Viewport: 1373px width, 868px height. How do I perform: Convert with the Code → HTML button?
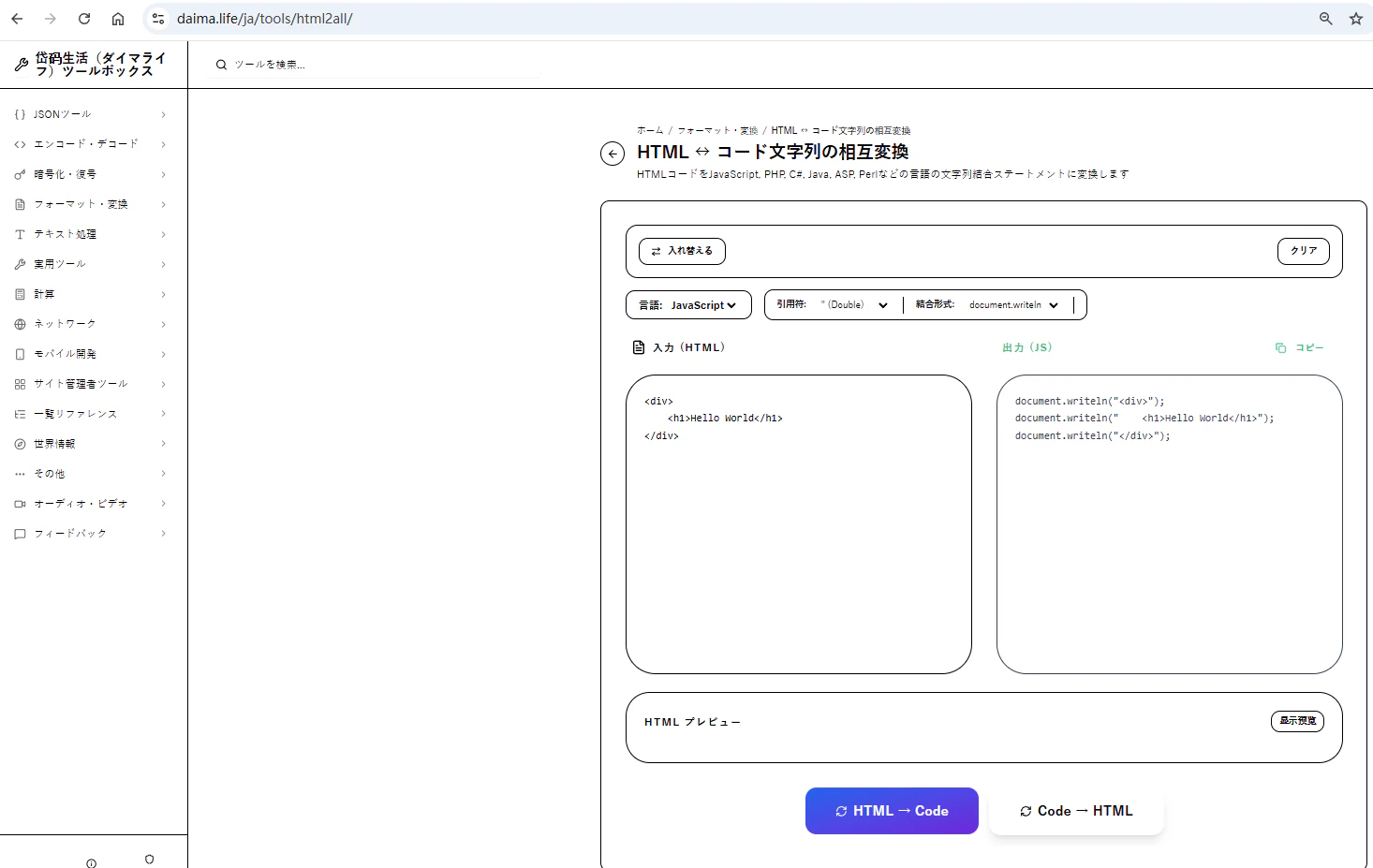(1076, 811)
